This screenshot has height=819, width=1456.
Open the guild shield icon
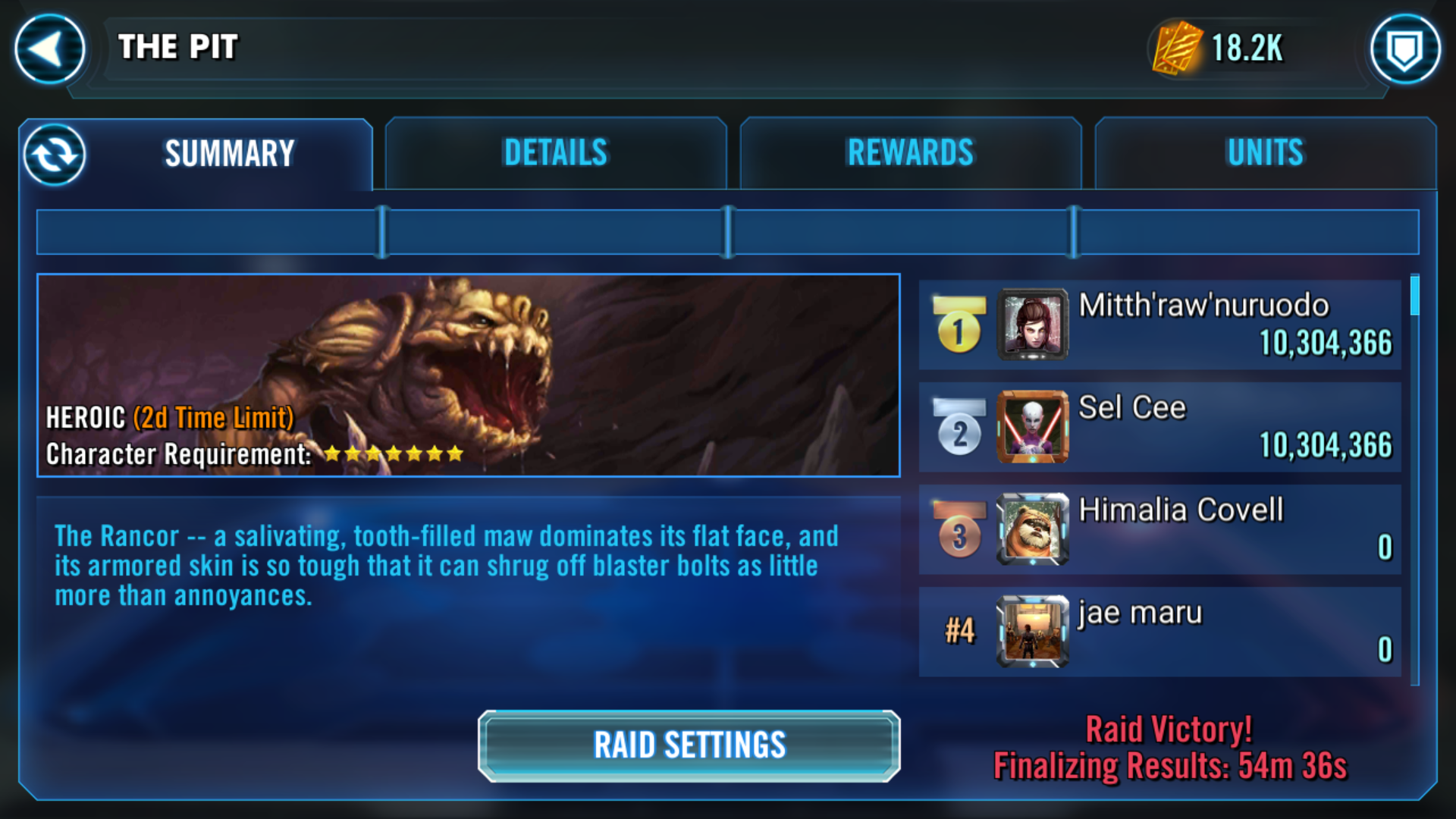pyautogui.click(x=1404, y=49)
